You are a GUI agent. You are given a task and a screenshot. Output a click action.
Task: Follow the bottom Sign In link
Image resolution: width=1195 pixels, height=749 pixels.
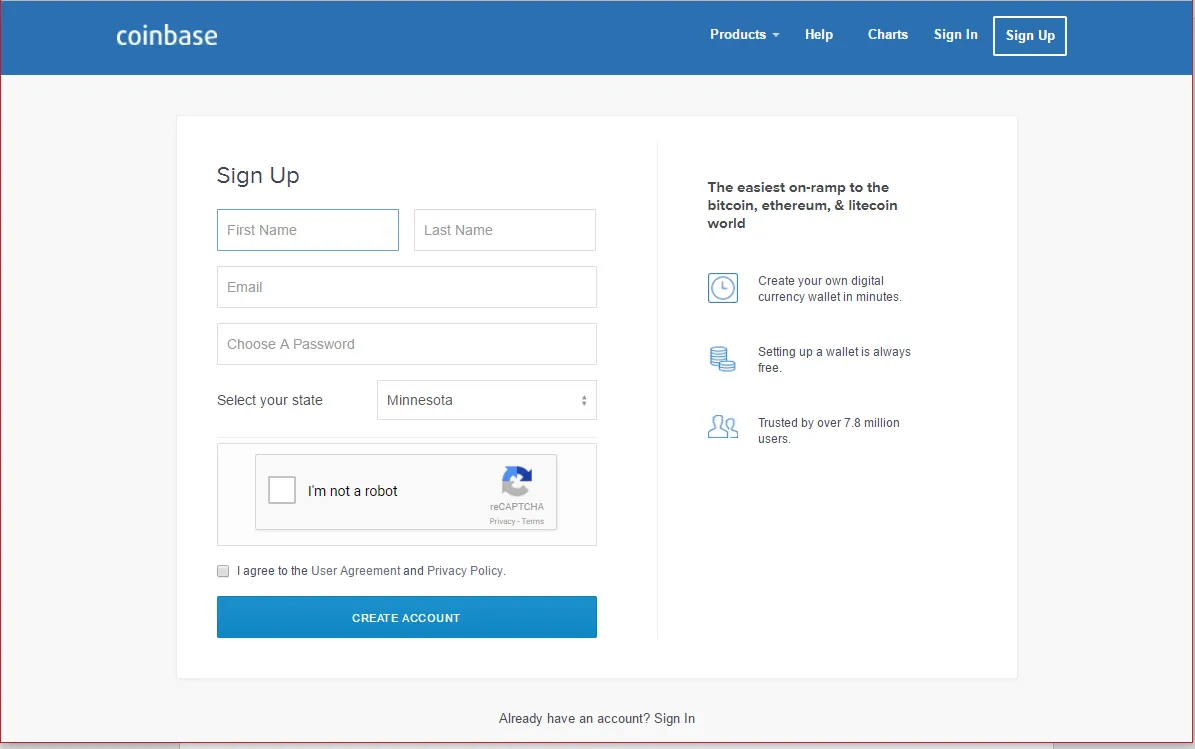pyautogui.click(x=674, y=719)
